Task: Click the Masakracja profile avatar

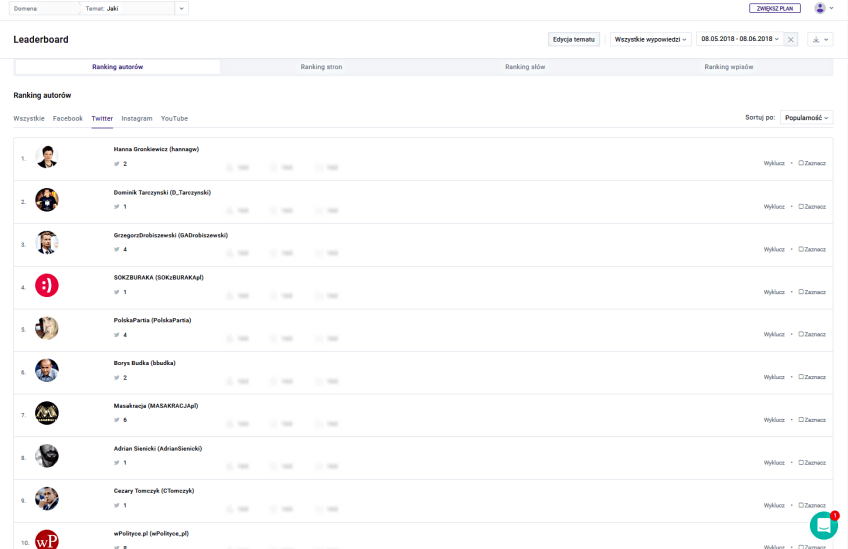Action: (x=47, y=413)
